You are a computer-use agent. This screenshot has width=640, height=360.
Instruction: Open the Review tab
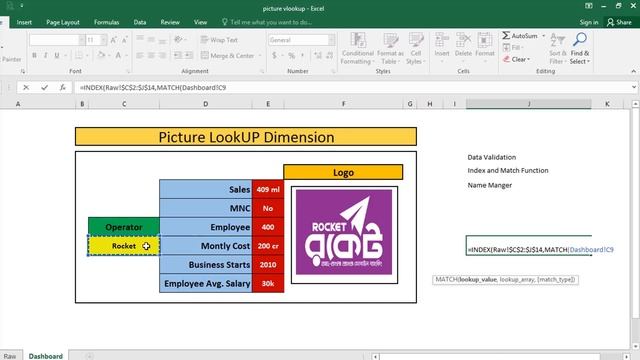pos(170,22)
